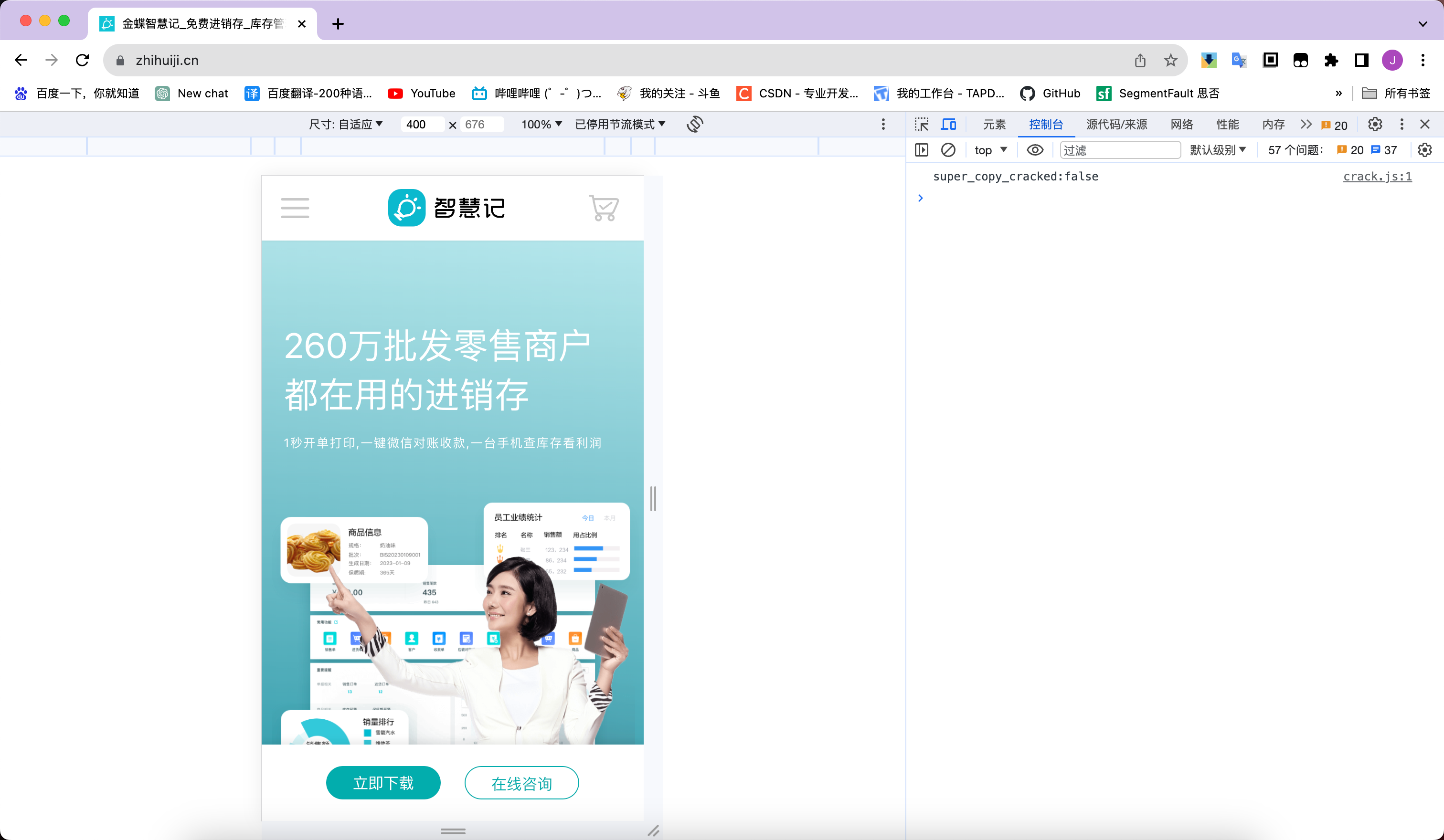Activate the inspect element picker
Viewport: 1444px width, 840px height.
point(922,124)
